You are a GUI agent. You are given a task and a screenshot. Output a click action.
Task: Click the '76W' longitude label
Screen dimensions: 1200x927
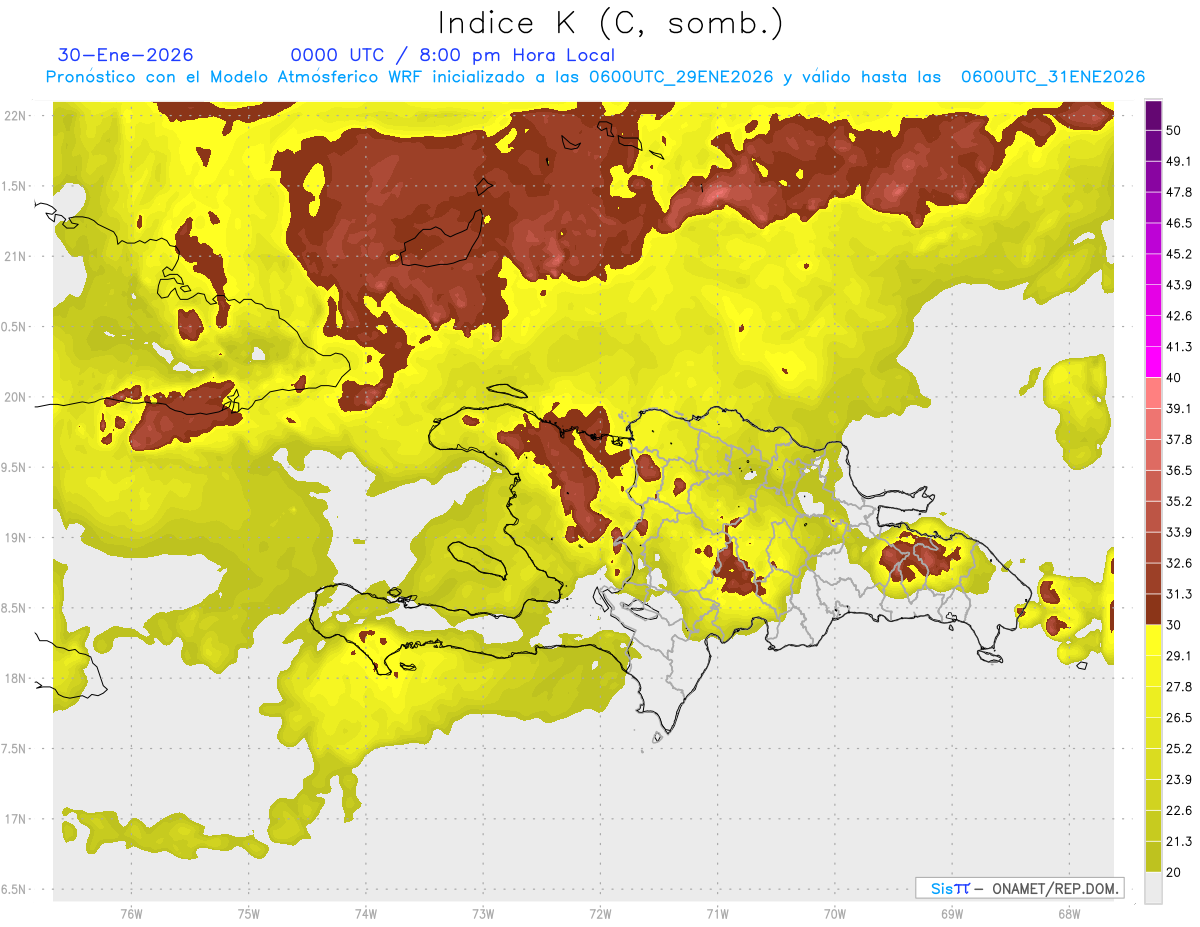click(131, 914)
